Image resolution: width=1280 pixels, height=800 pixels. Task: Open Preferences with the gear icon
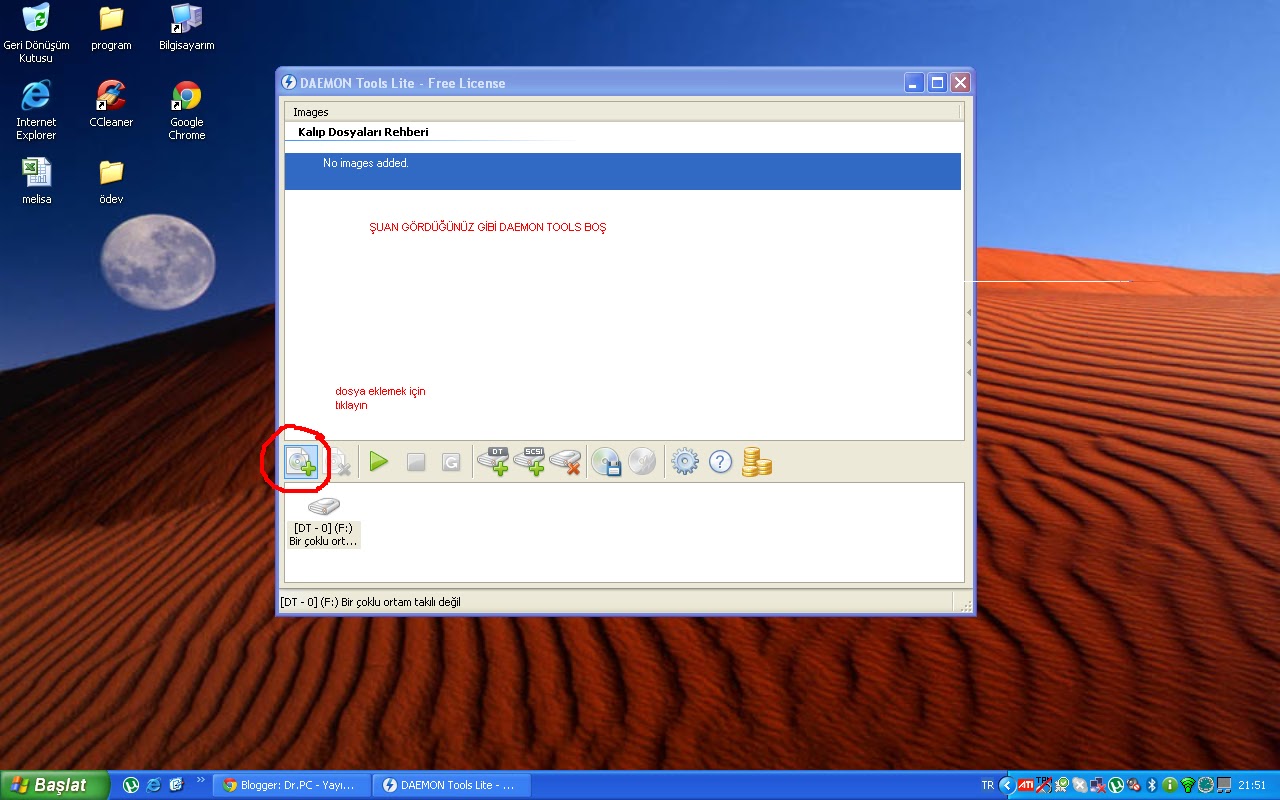pyautogui.click(x=685, y=462)
